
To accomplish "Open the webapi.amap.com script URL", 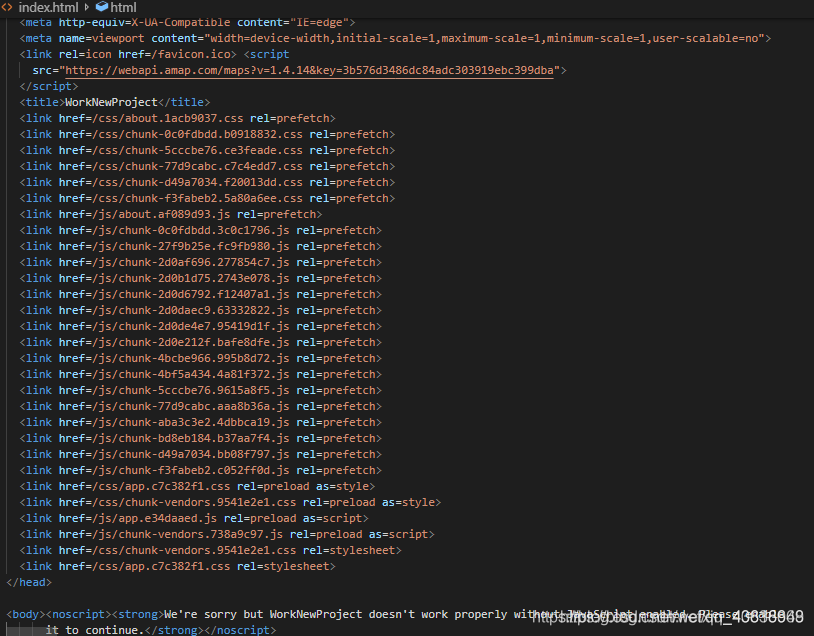I will [x=312, y=70].
